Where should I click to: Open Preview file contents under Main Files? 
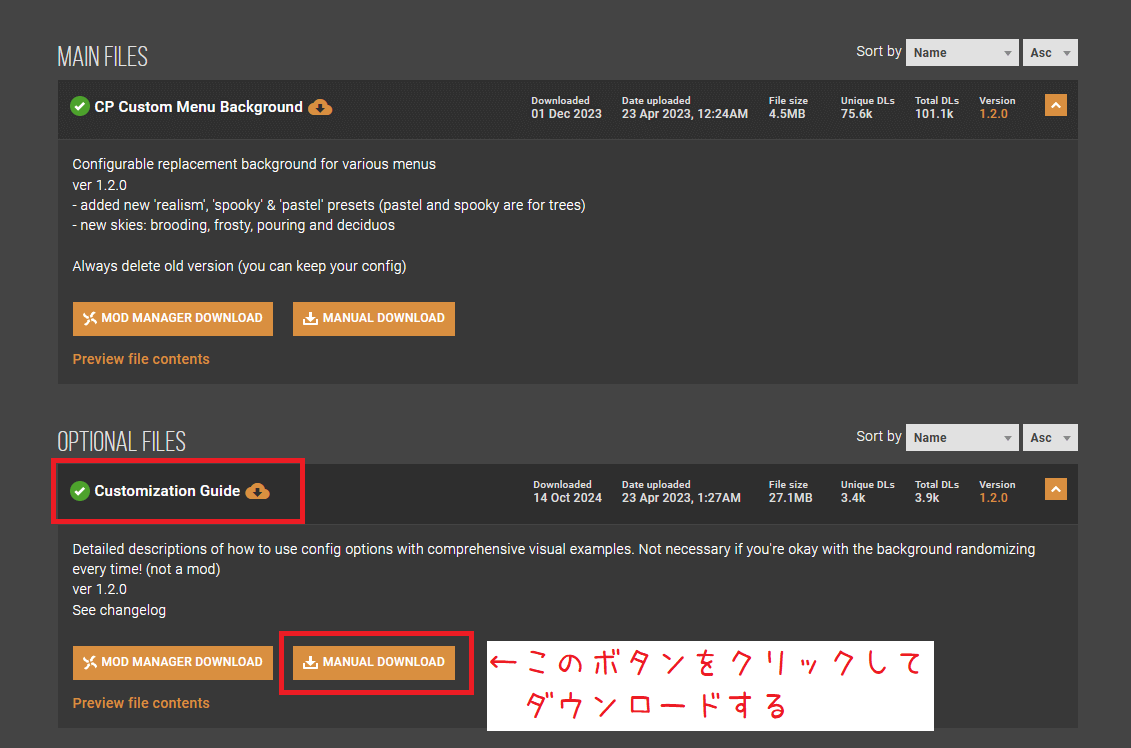click(x=141, y=359)
